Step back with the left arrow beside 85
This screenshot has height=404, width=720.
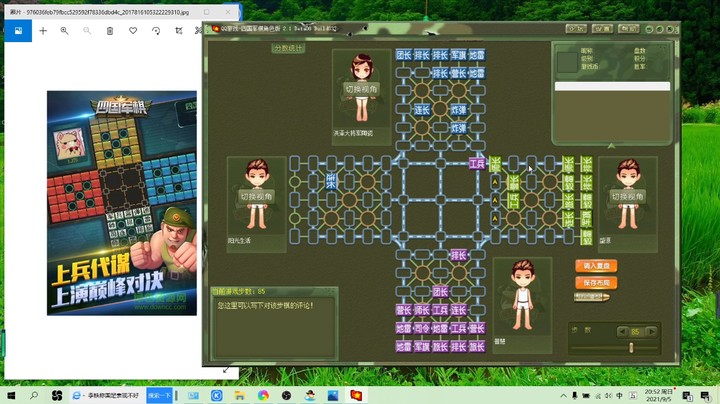622,331
